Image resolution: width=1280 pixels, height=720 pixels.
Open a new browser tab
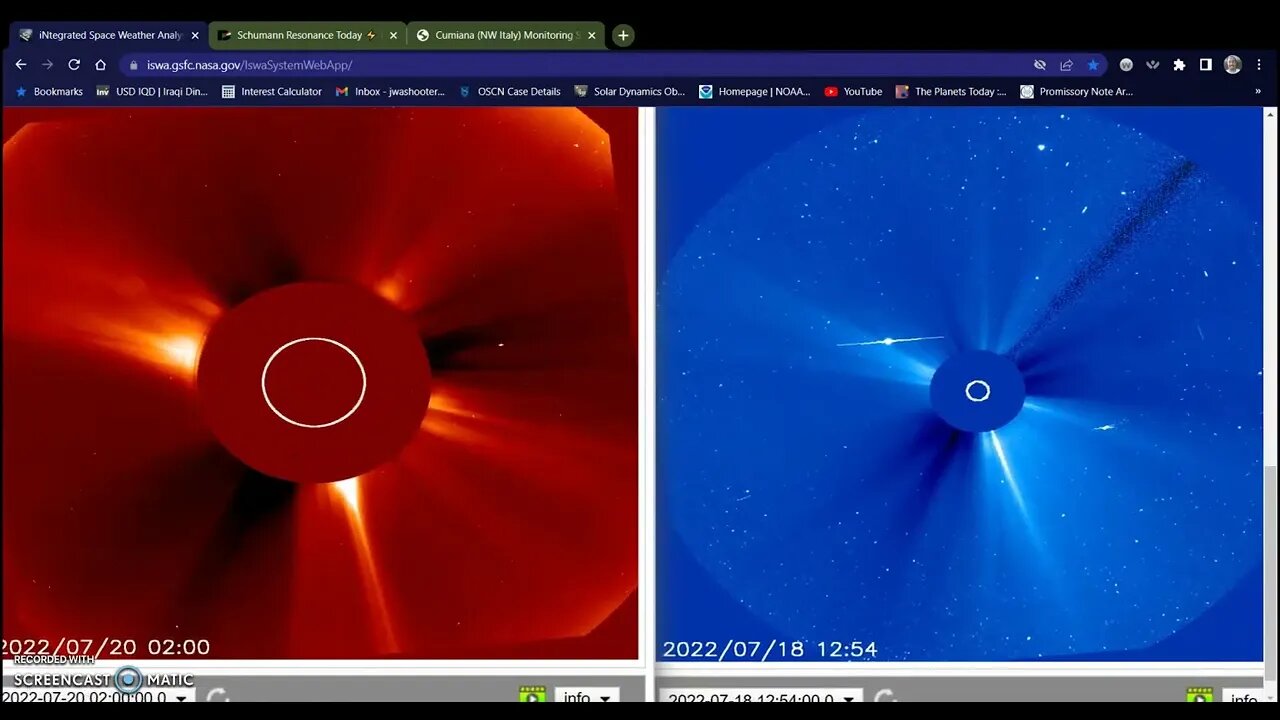click(x=623, y=35)
